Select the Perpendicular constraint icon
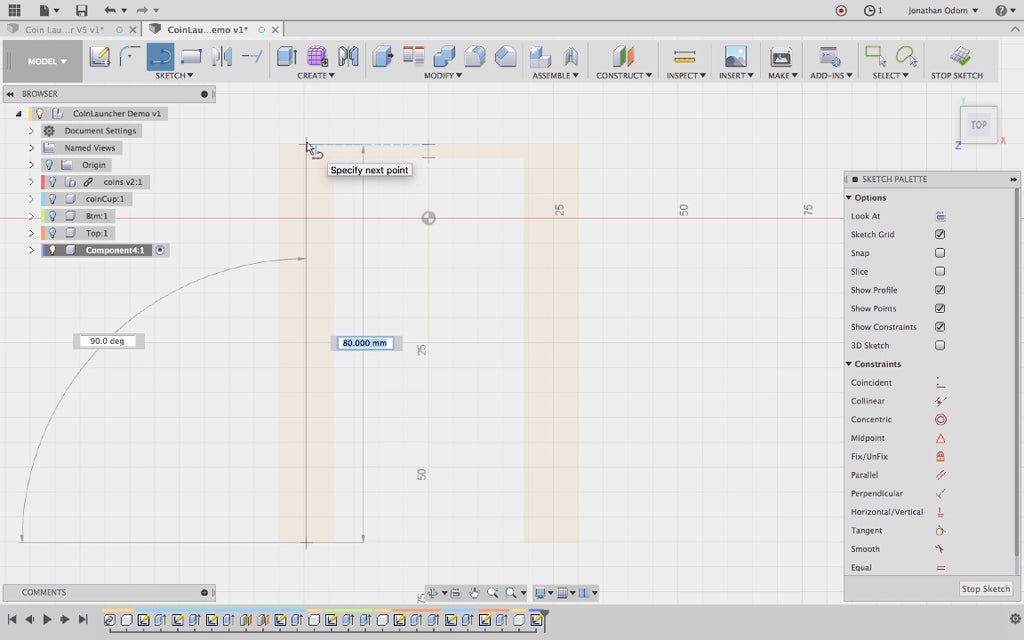 click(940, 494)
